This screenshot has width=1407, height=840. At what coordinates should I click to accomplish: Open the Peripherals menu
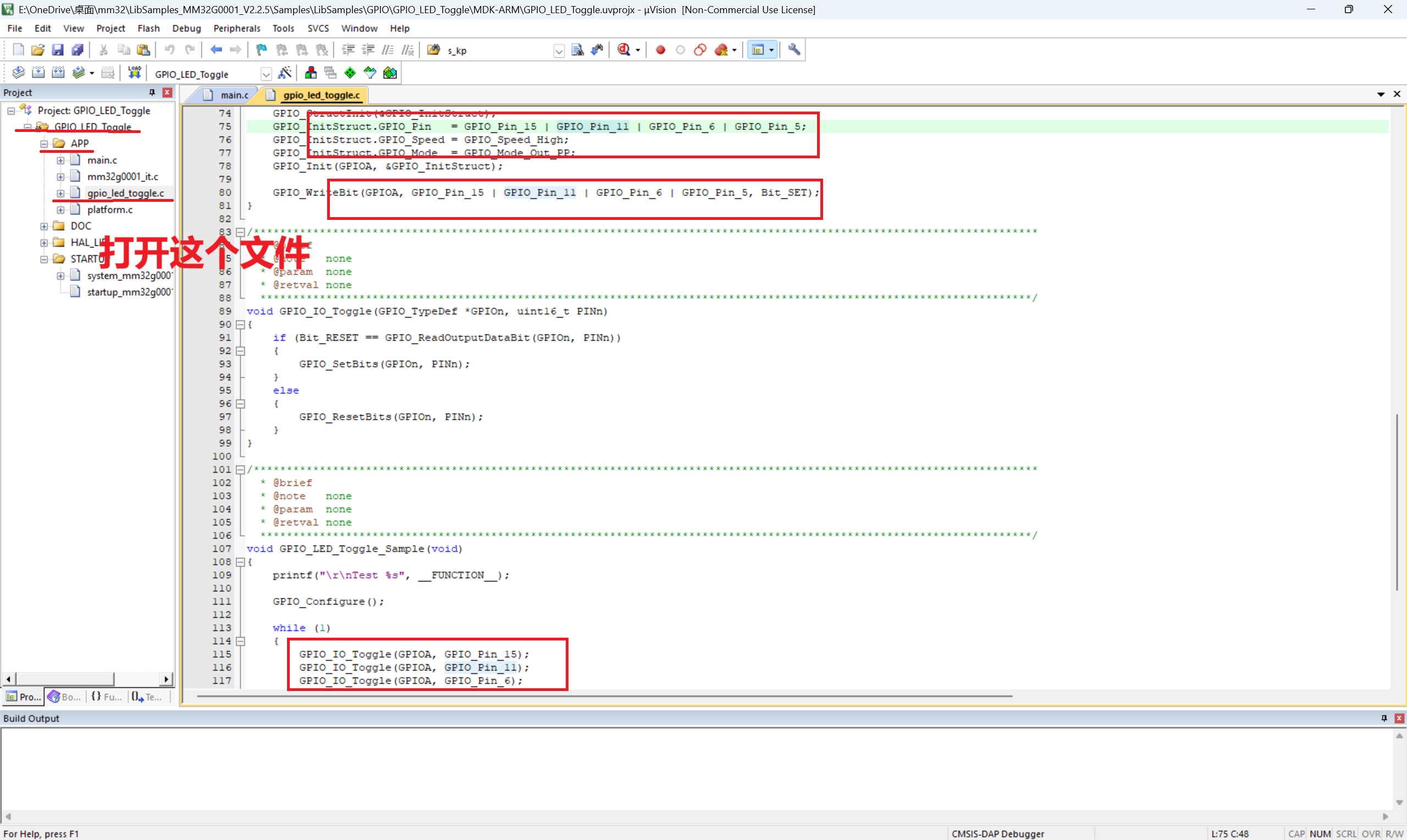236,28
